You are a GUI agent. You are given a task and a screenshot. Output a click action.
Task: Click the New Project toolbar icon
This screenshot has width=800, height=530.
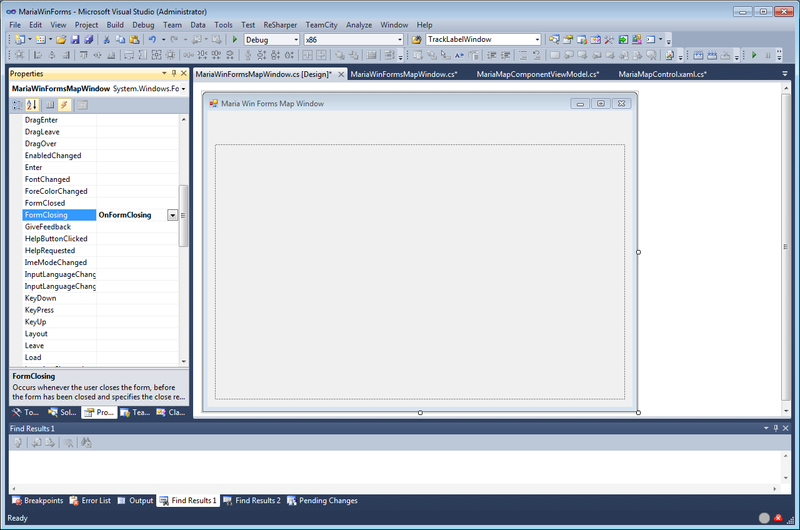[20, 39]
